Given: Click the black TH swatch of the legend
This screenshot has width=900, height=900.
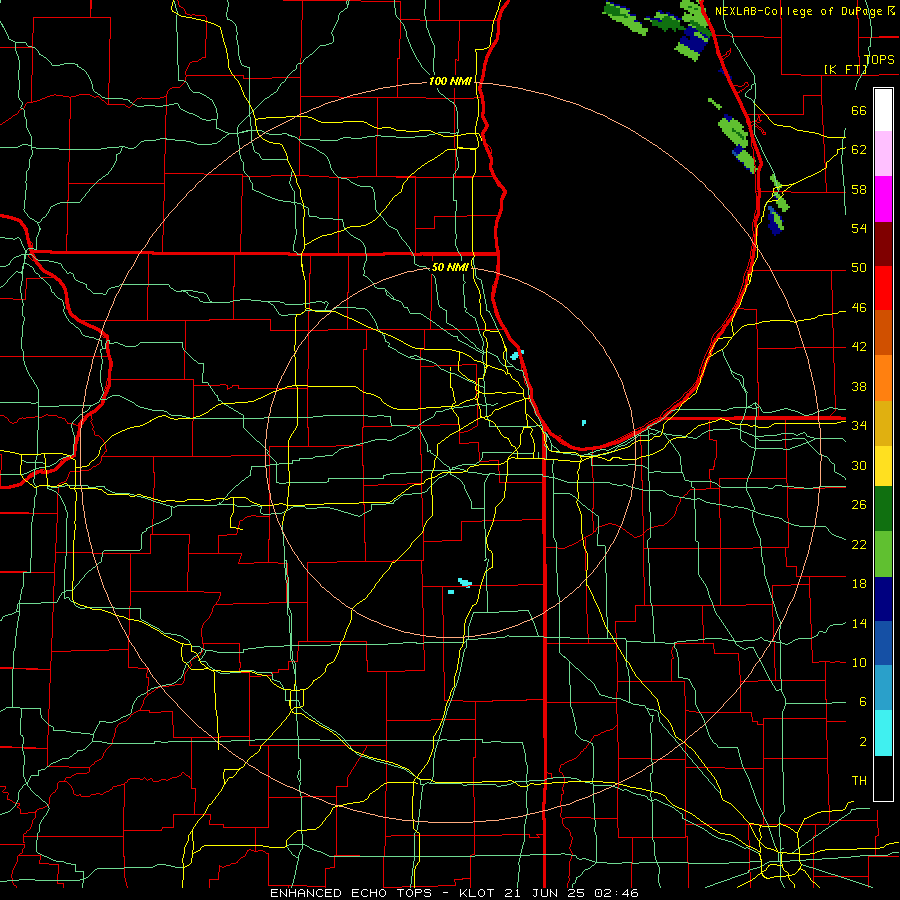Looking at the screenshot, I should pos(883,778).
